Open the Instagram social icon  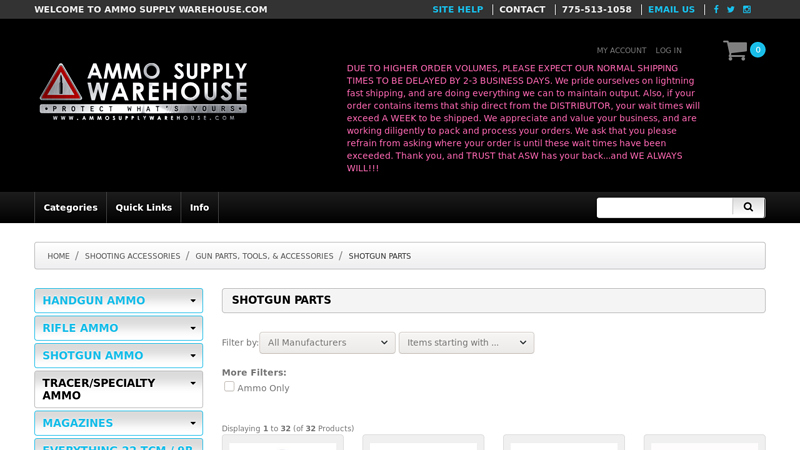point(746,10)
